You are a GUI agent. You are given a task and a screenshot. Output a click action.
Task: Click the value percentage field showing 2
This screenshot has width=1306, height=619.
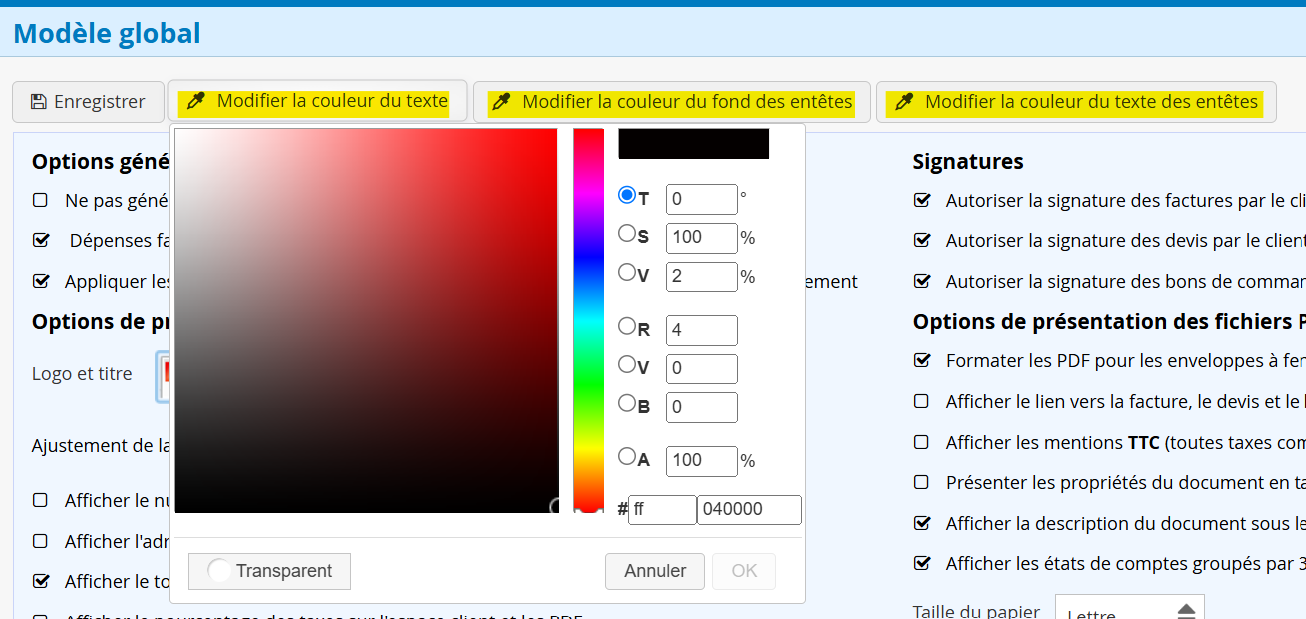702,277
